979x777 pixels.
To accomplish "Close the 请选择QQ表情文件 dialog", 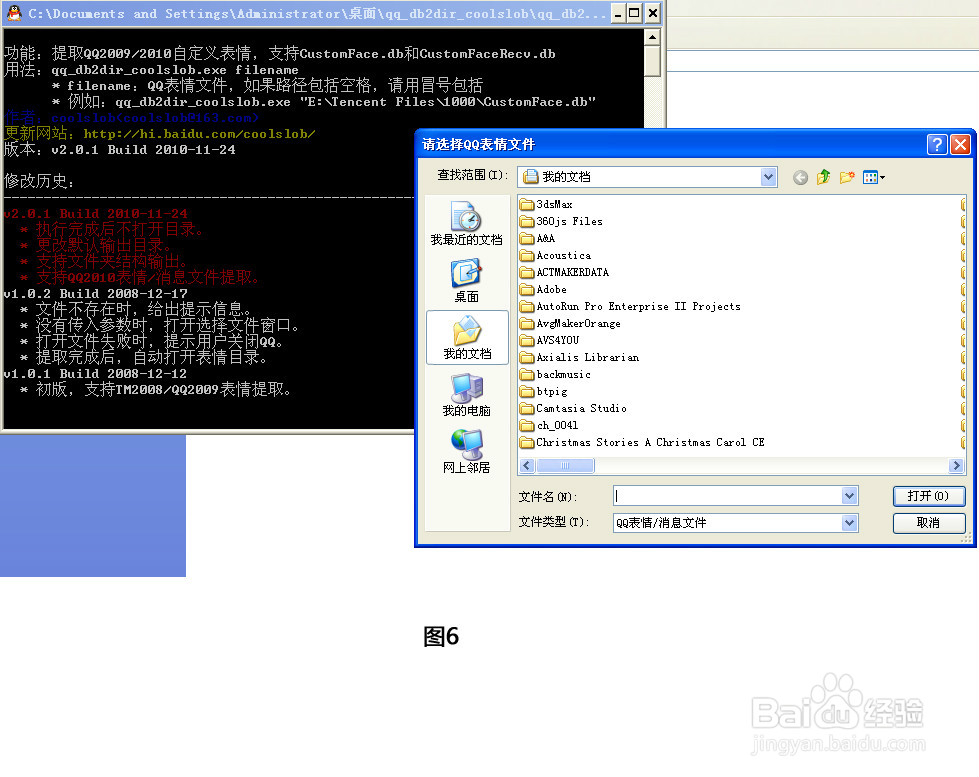I will pos(960,144).
